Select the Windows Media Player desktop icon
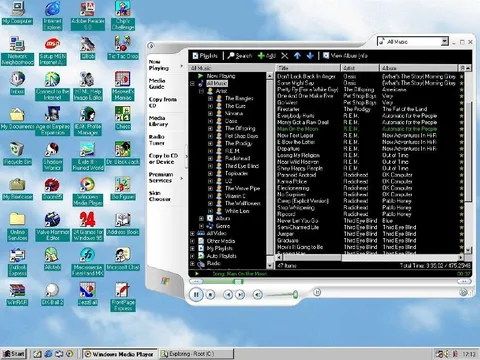The width and height of the screenshot is (480, 360). pos(88,191)
